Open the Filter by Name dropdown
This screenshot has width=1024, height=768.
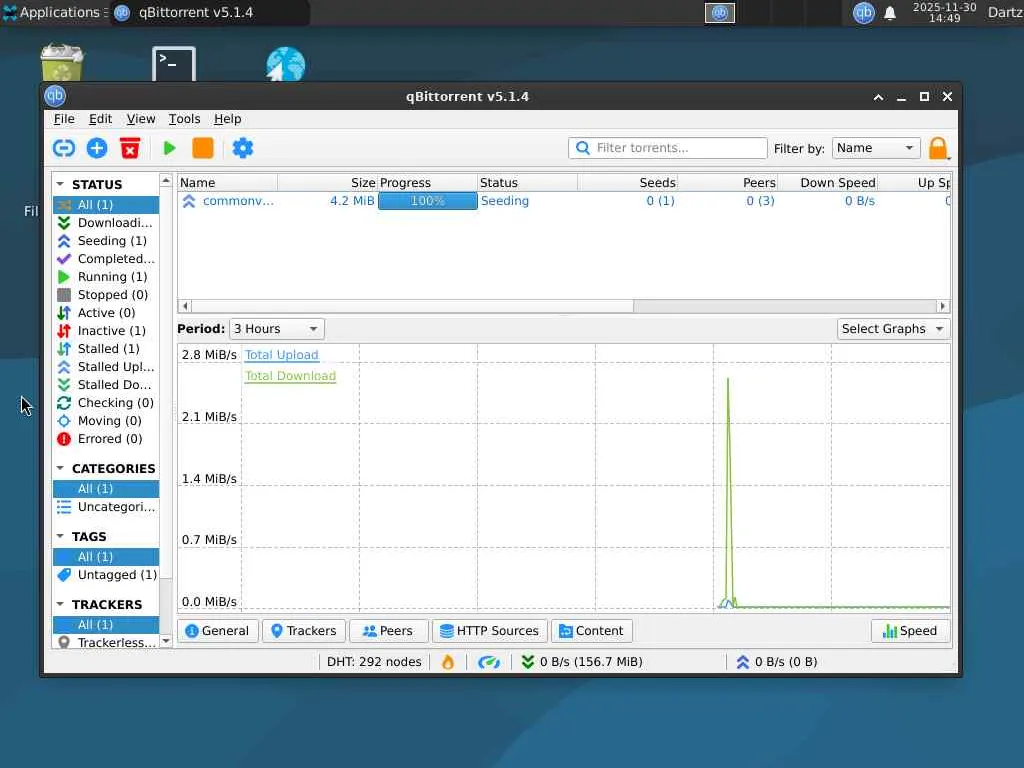[875, 148]
